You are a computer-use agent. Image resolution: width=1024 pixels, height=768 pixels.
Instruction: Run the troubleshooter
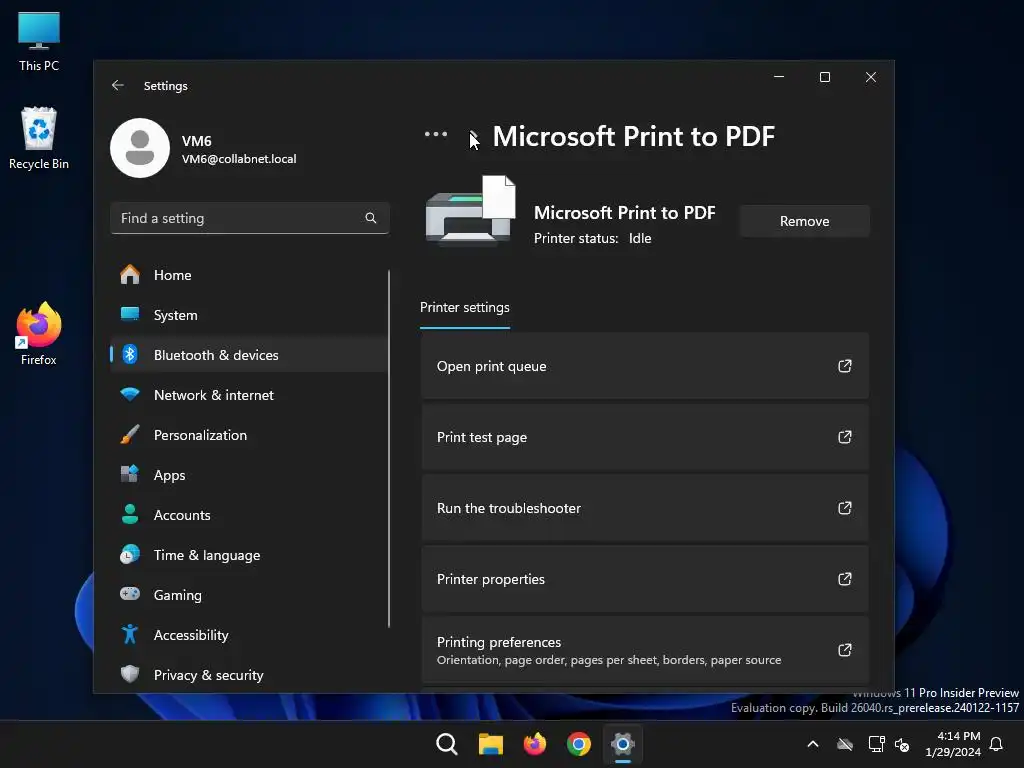pos(645,508)
